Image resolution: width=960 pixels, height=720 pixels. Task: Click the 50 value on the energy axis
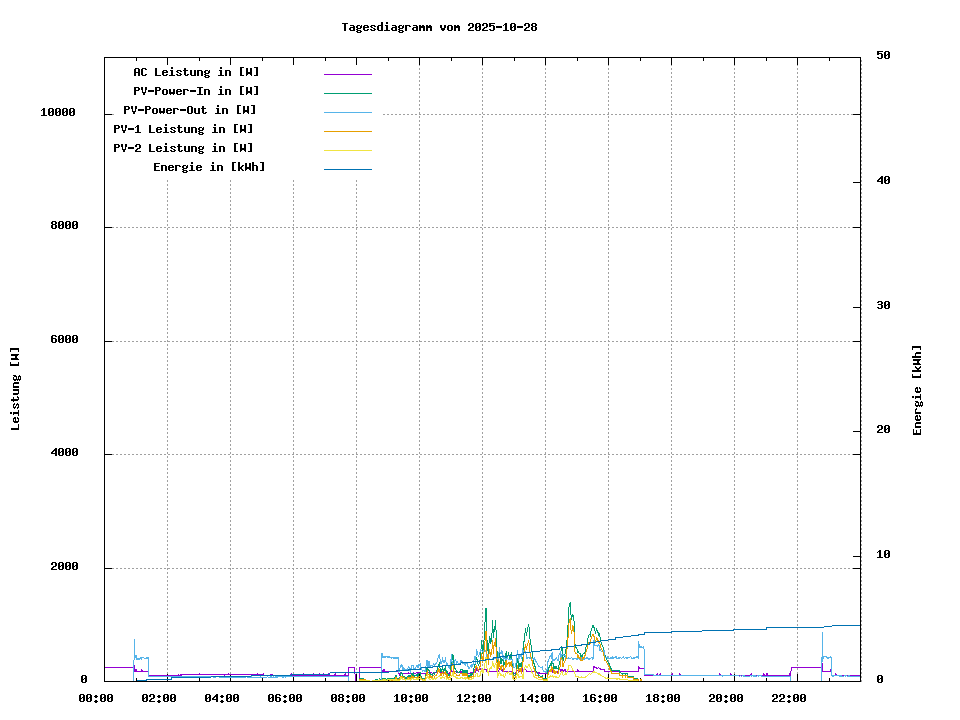(883, 56)
